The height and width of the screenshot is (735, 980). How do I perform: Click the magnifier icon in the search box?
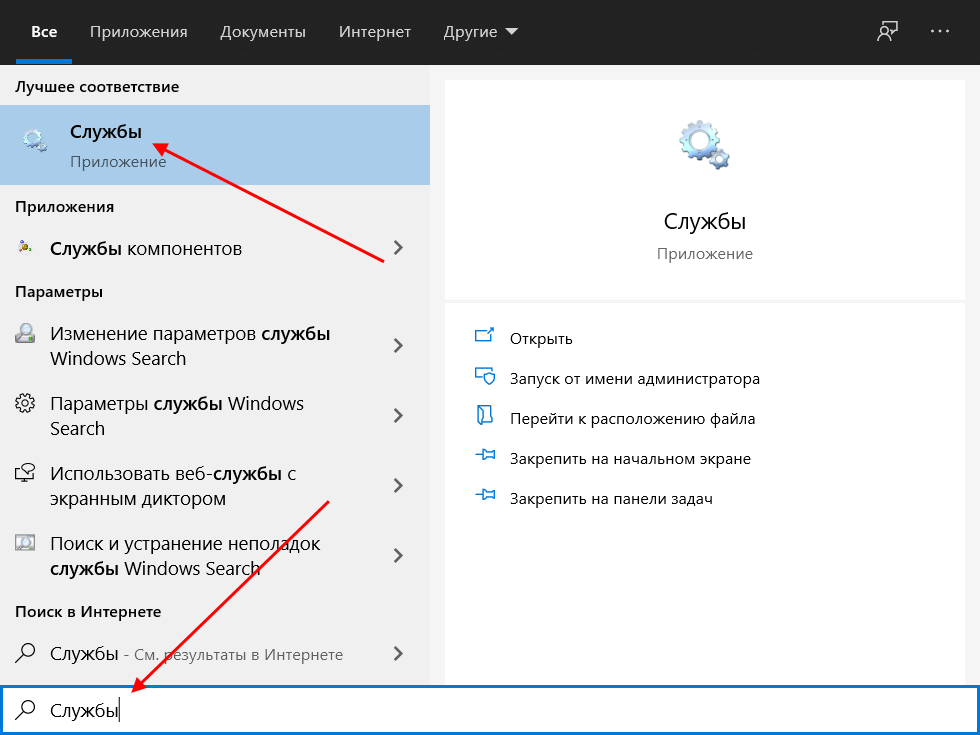(x=25, y=710)
